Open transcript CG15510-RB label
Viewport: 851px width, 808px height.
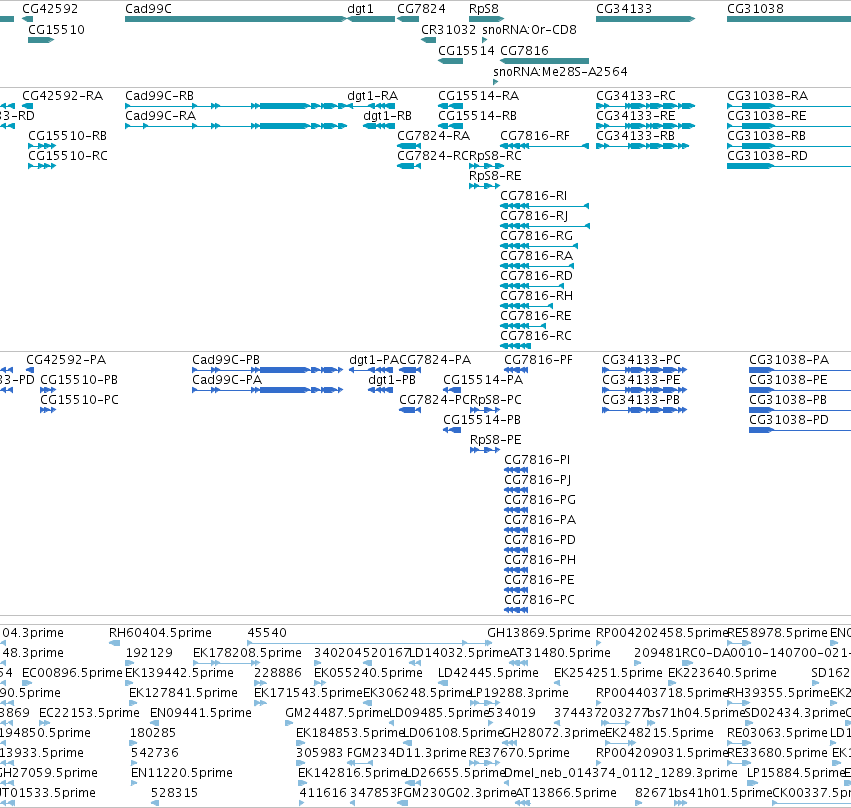click(67, 136)
